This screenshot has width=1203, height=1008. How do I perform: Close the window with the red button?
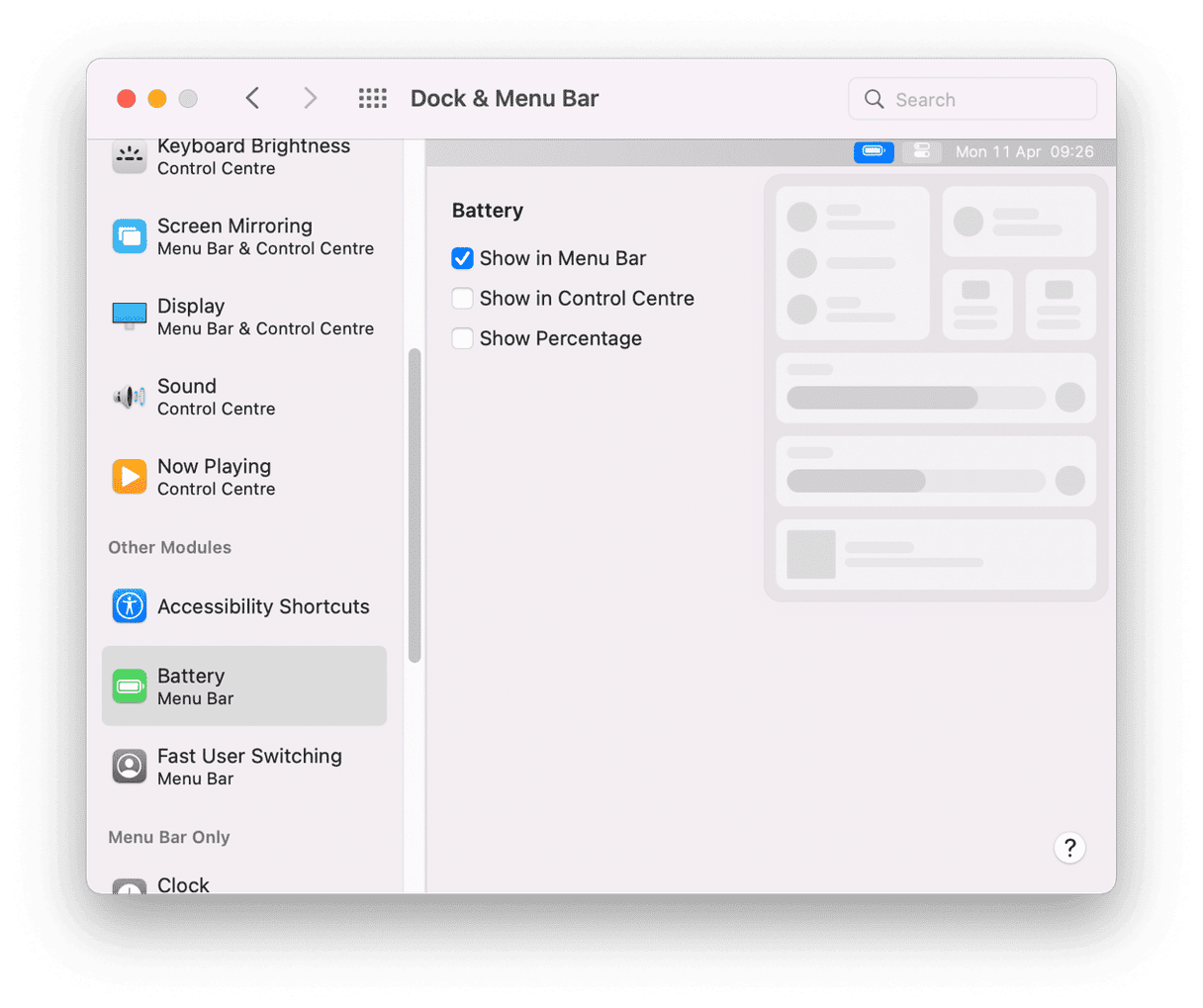(126, 98)
